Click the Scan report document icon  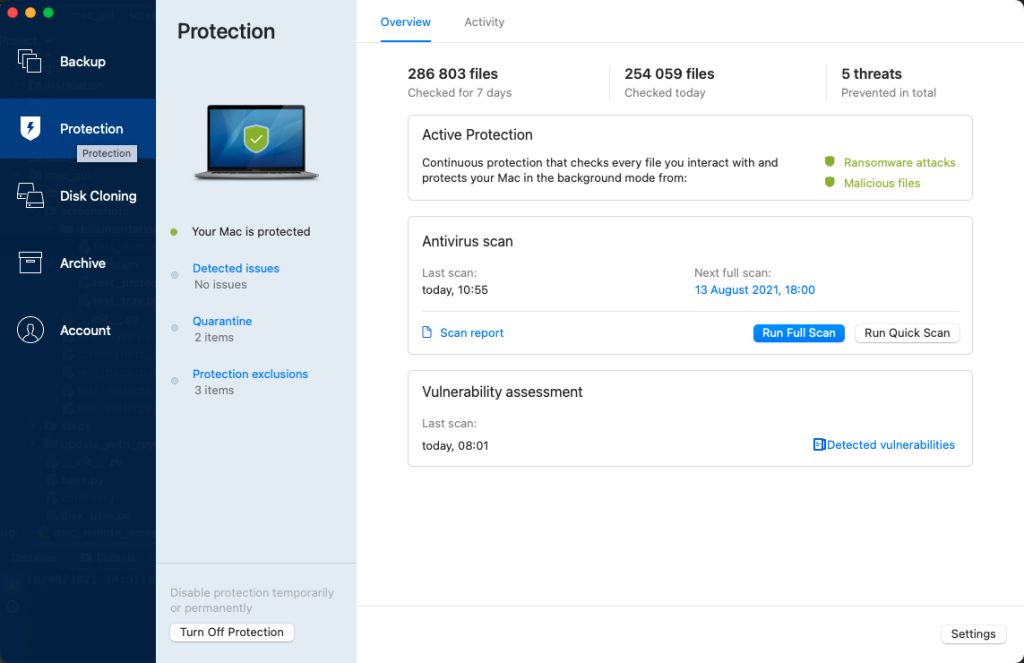(427, 333)
